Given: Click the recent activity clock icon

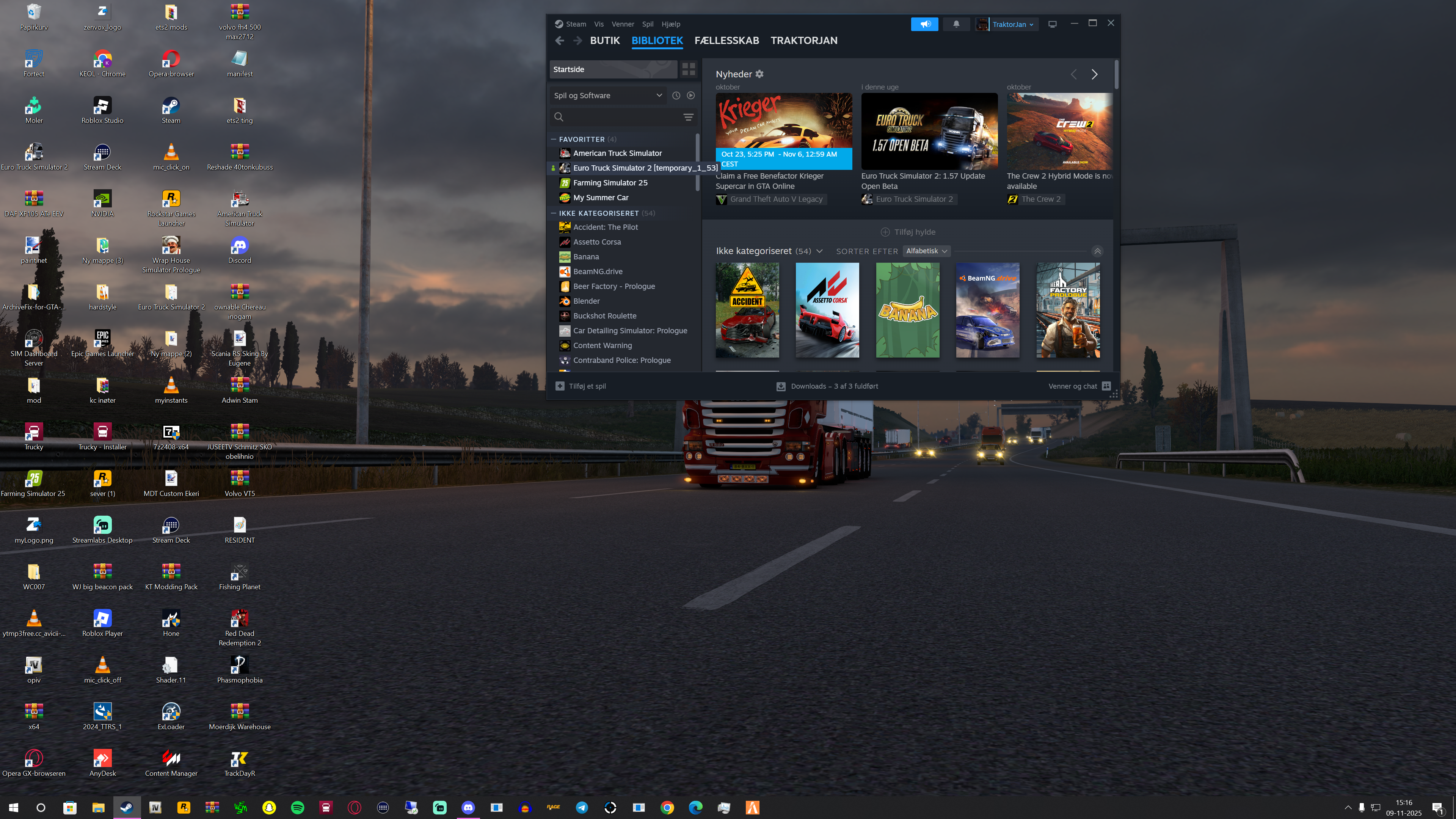Looking at the screenshot, I should tap(676, 96).
